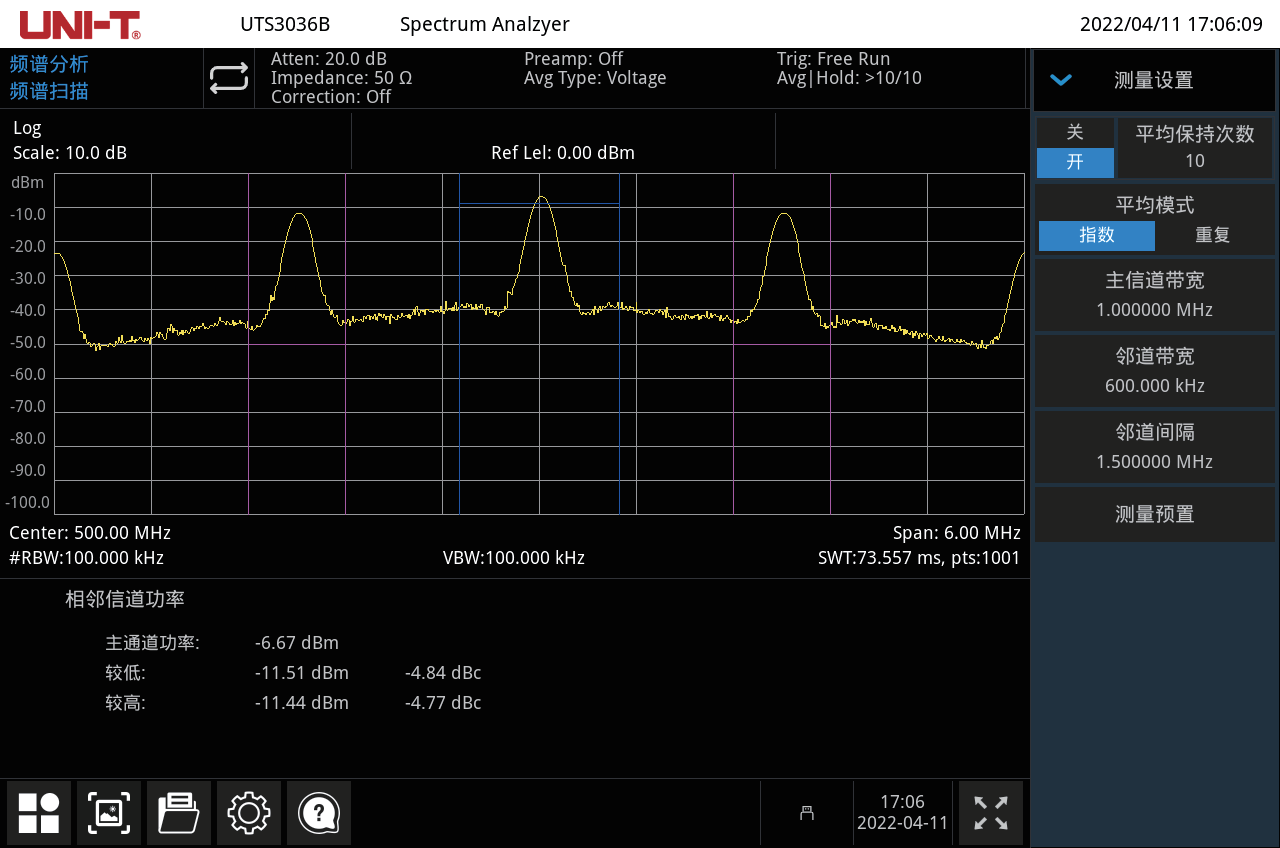Click Ref Lel: 0.00 dBm text
1280x848 pixels.
click(563, 153)
